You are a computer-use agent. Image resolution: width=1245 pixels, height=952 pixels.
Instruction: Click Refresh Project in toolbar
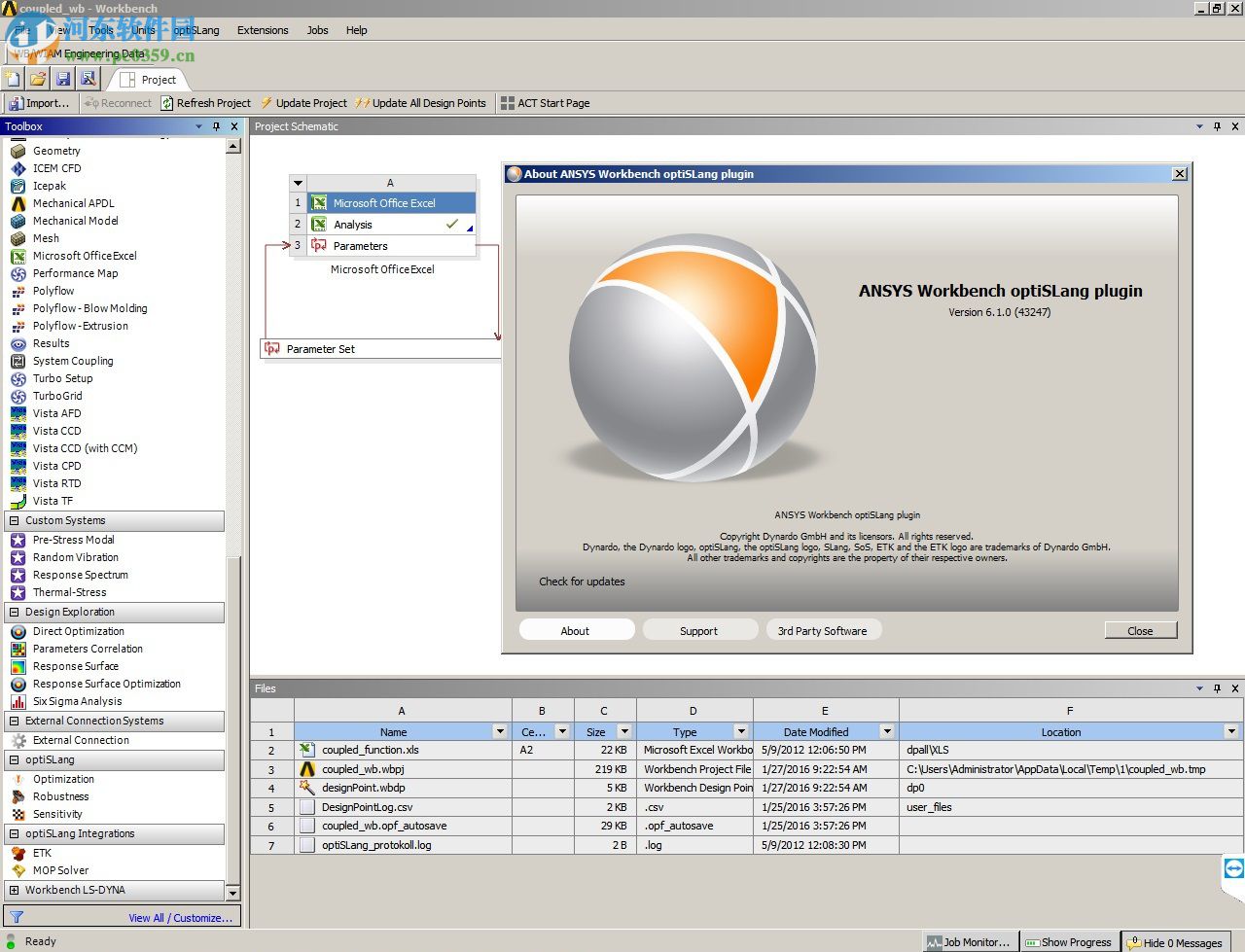[205, 103]
